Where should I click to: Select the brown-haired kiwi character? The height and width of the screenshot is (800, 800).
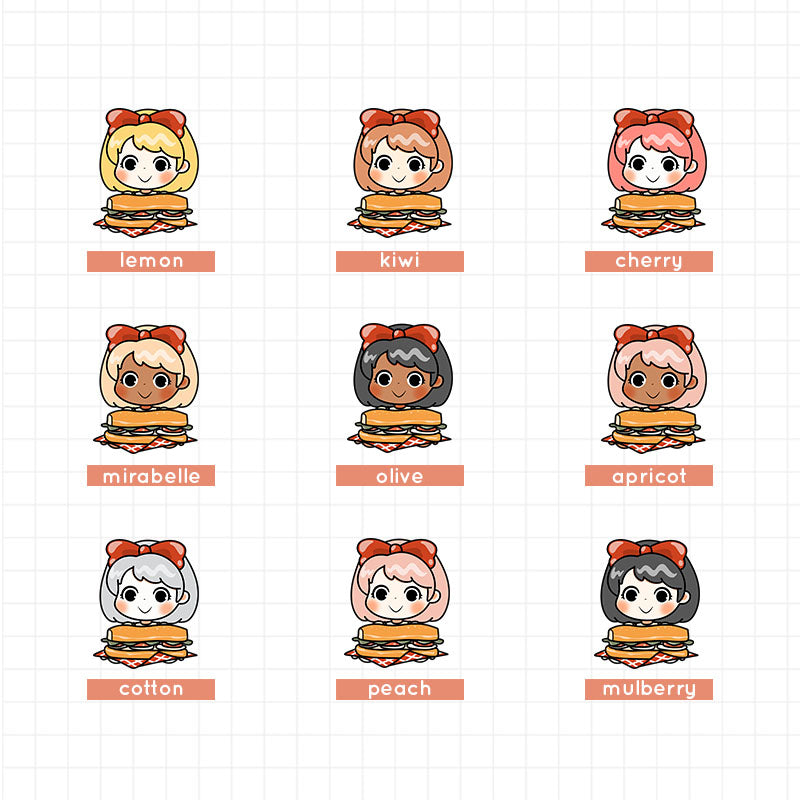pos(399,172)
